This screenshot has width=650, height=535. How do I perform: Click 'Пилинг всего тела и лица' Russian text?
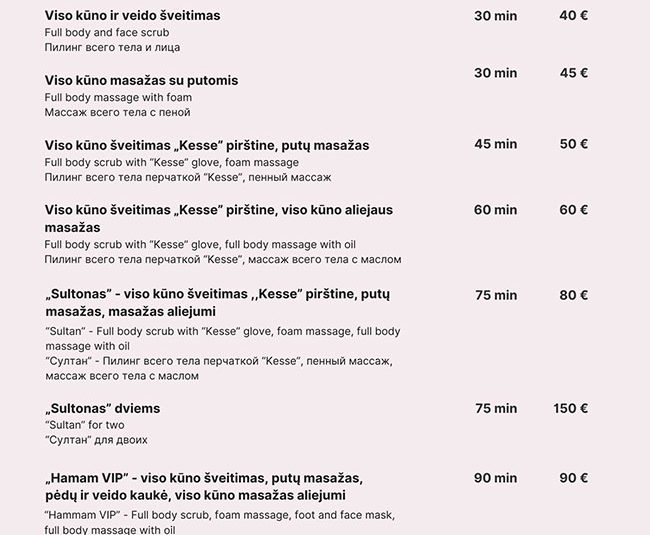(x=112, y=47)
